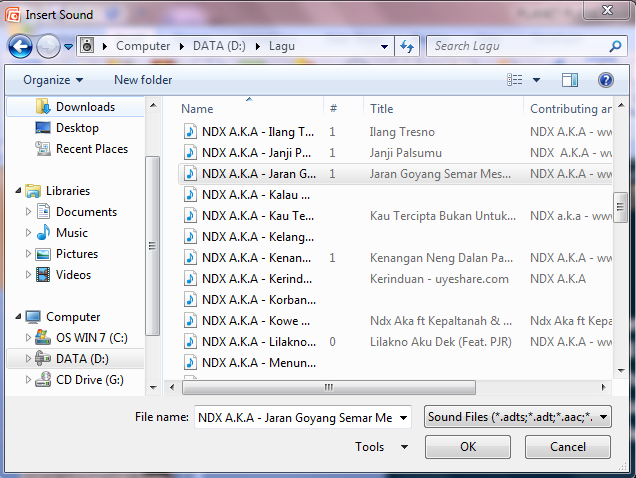Image resolution: width=636 pixels, height=478 pixels.
Task: Click file list vertical scrollbar thumb
Action: [x=620, y=207]
